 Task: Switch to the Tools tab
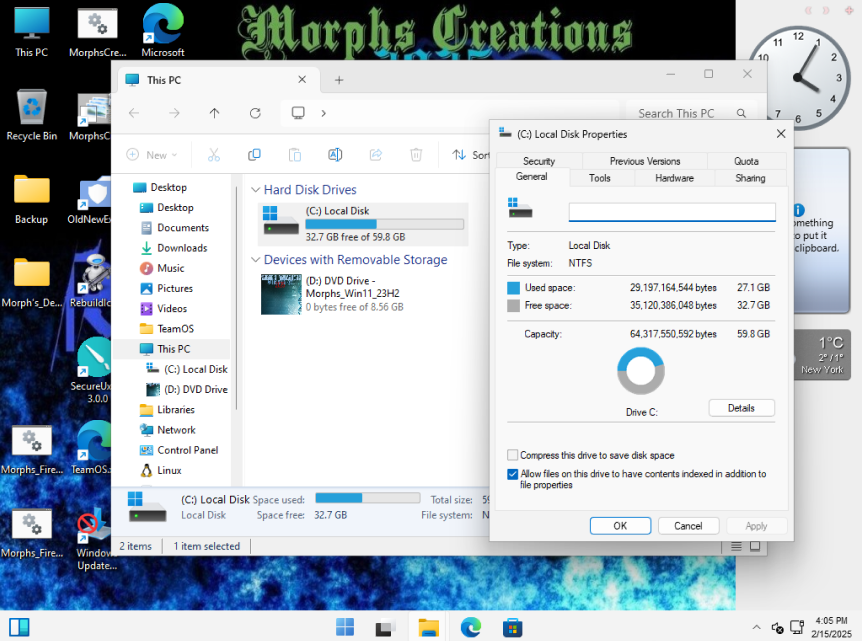tap(599, 178)
